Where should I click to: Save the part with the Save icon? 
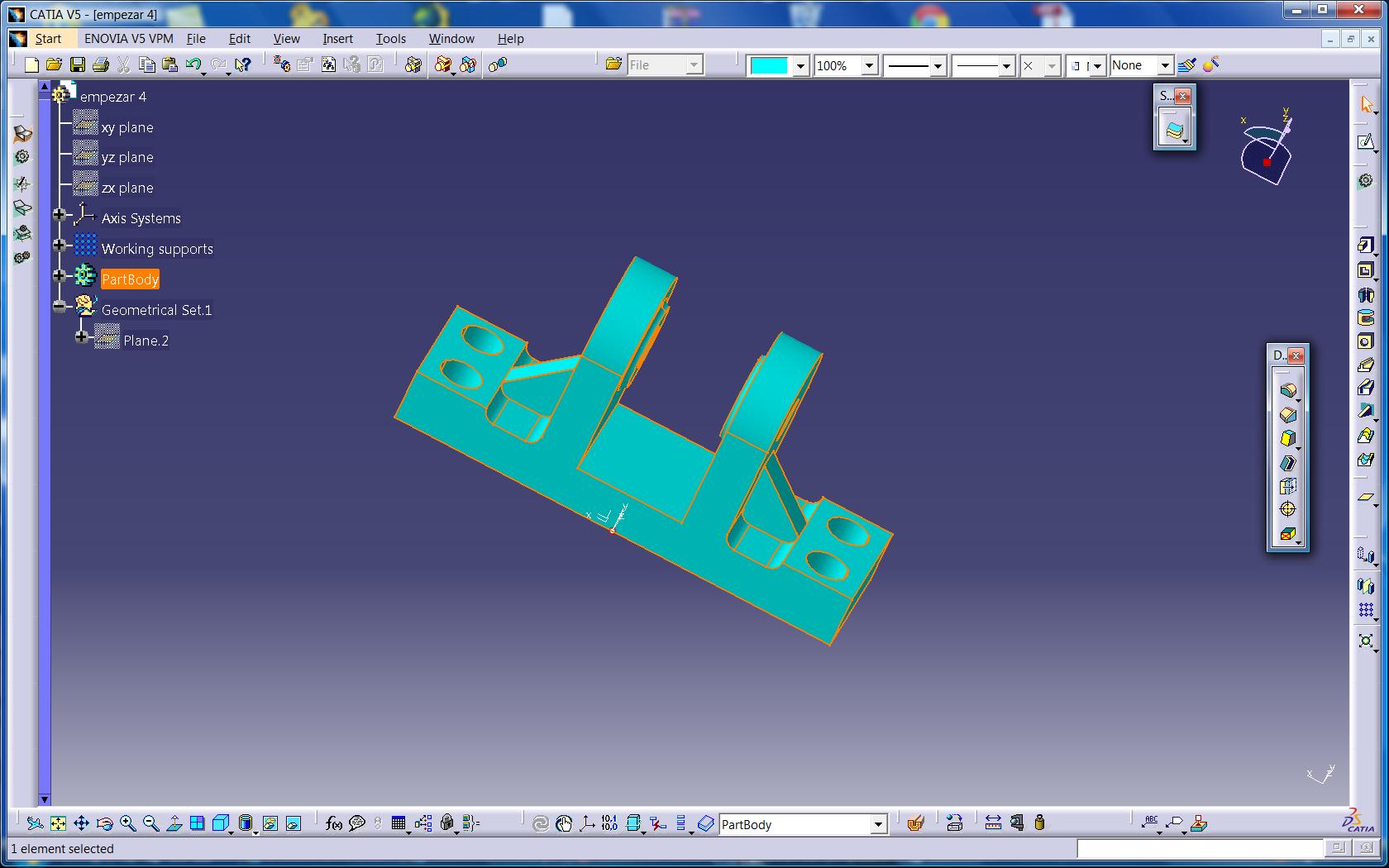(x=78, y=64)
